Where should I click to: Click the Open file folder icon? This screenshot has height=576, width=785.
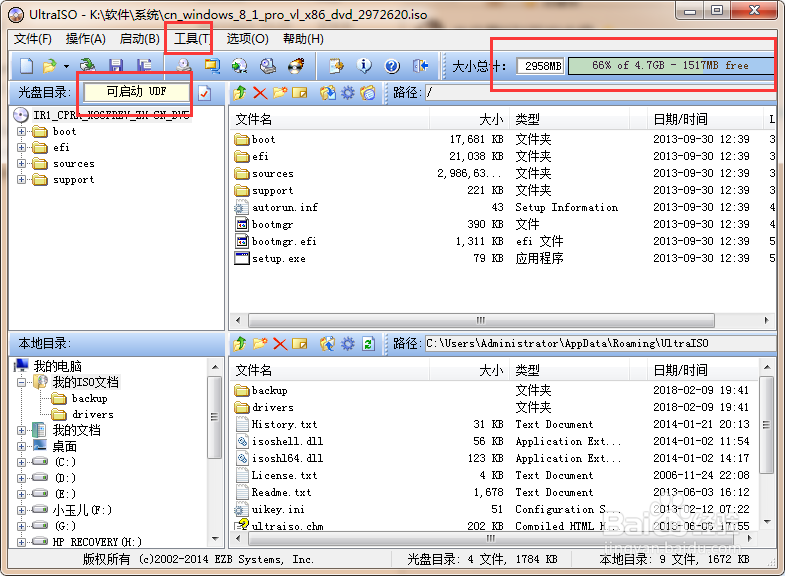50,66
